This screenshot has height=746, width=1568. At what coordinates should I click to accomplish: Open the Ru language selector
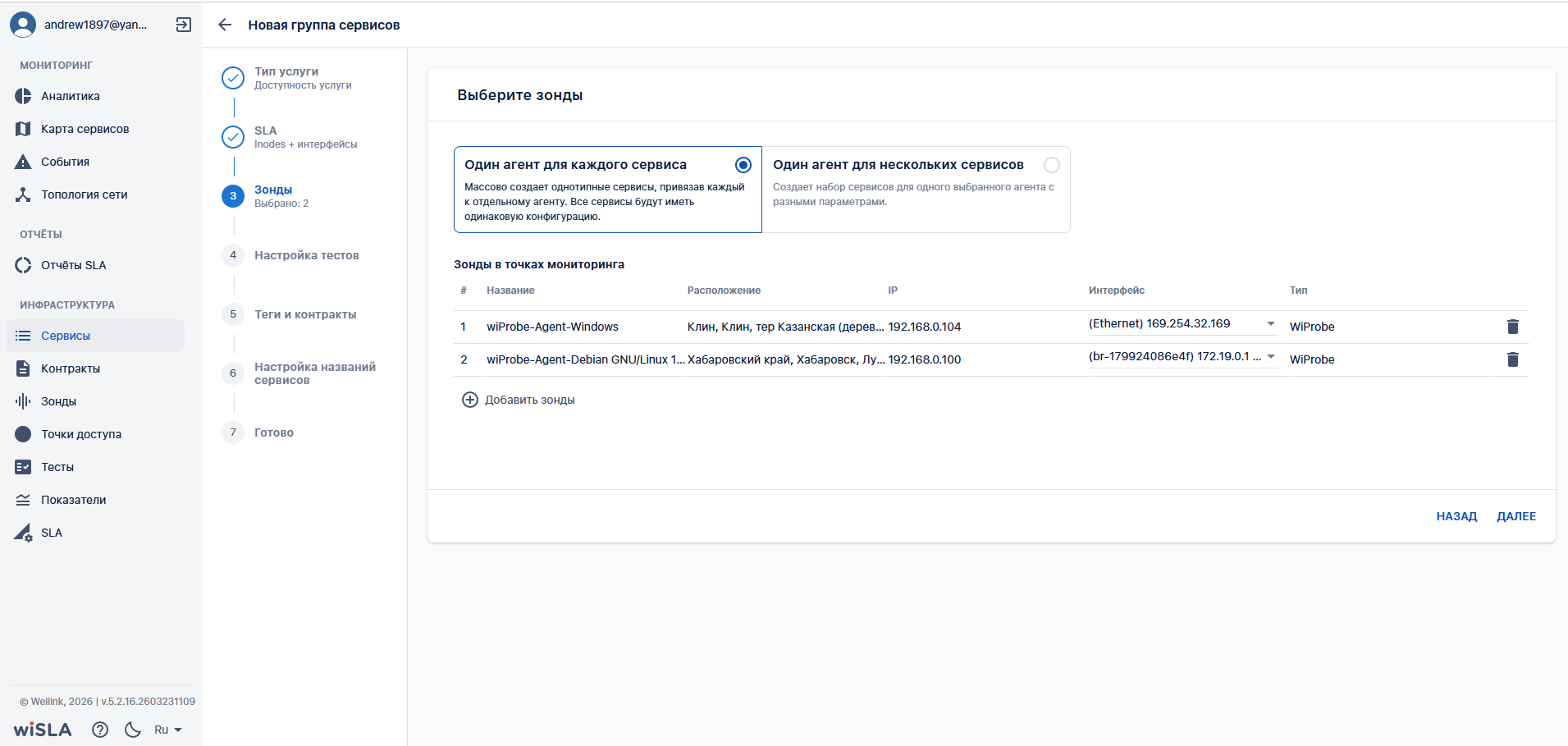[167, 730]
